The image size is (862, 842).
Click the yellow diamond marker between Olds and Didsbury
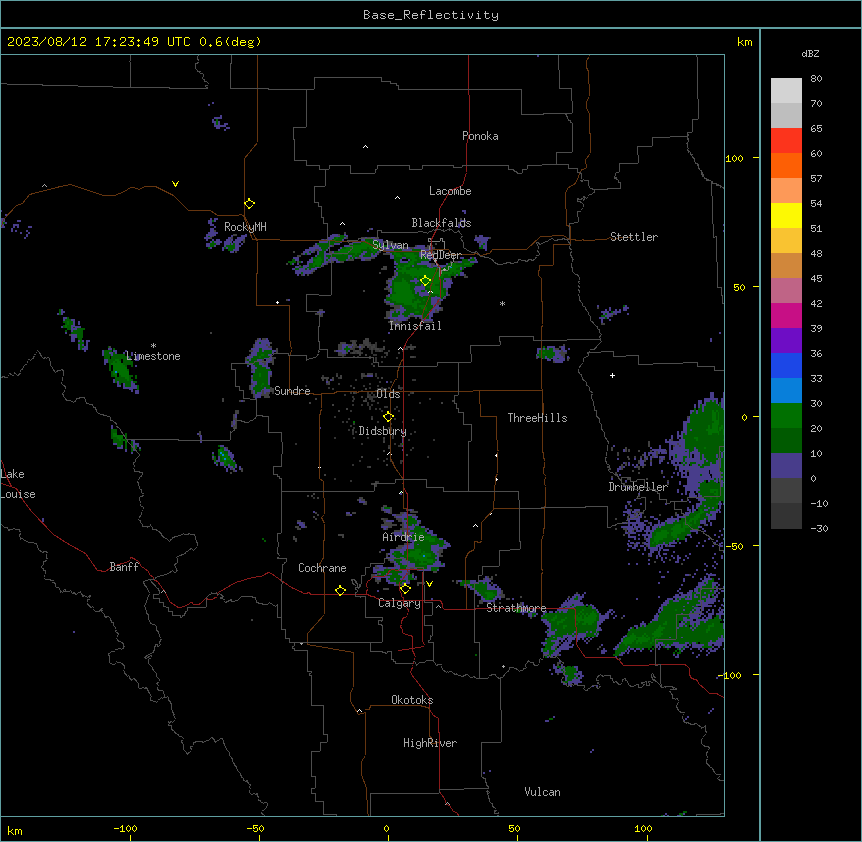coord(388,417)
